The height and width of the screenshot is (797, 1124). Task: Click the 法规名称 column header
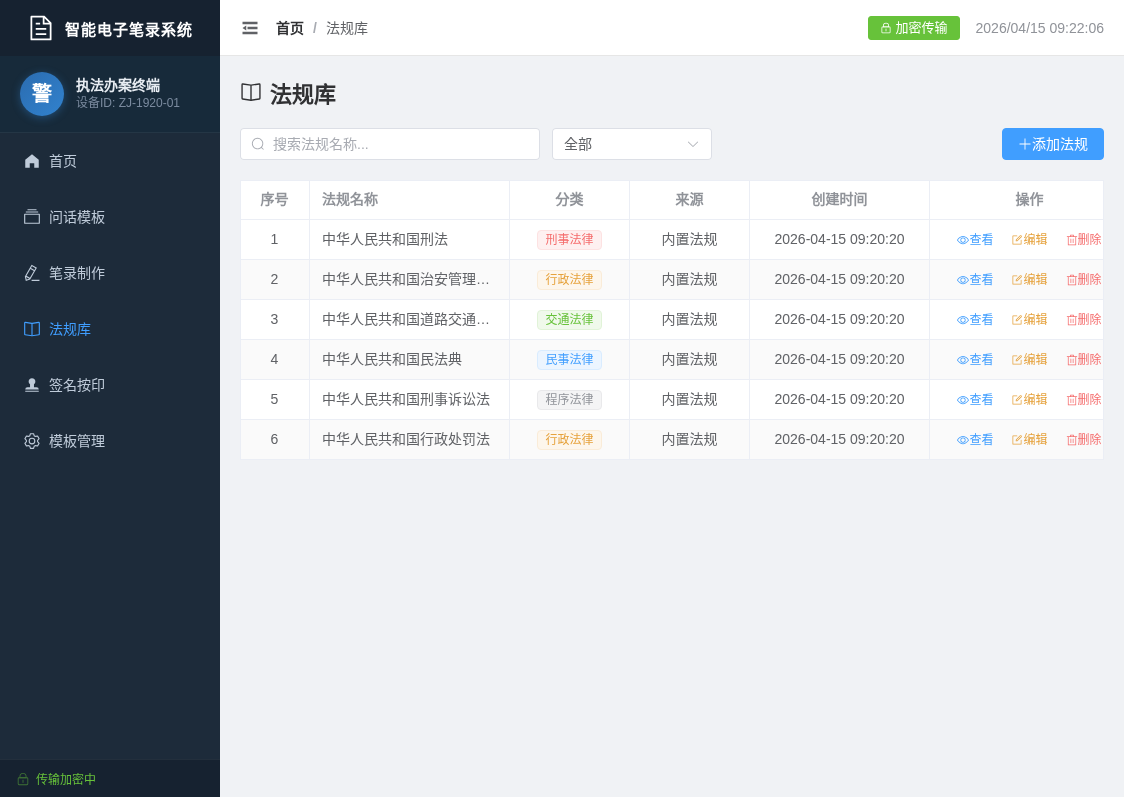[409, 200]
